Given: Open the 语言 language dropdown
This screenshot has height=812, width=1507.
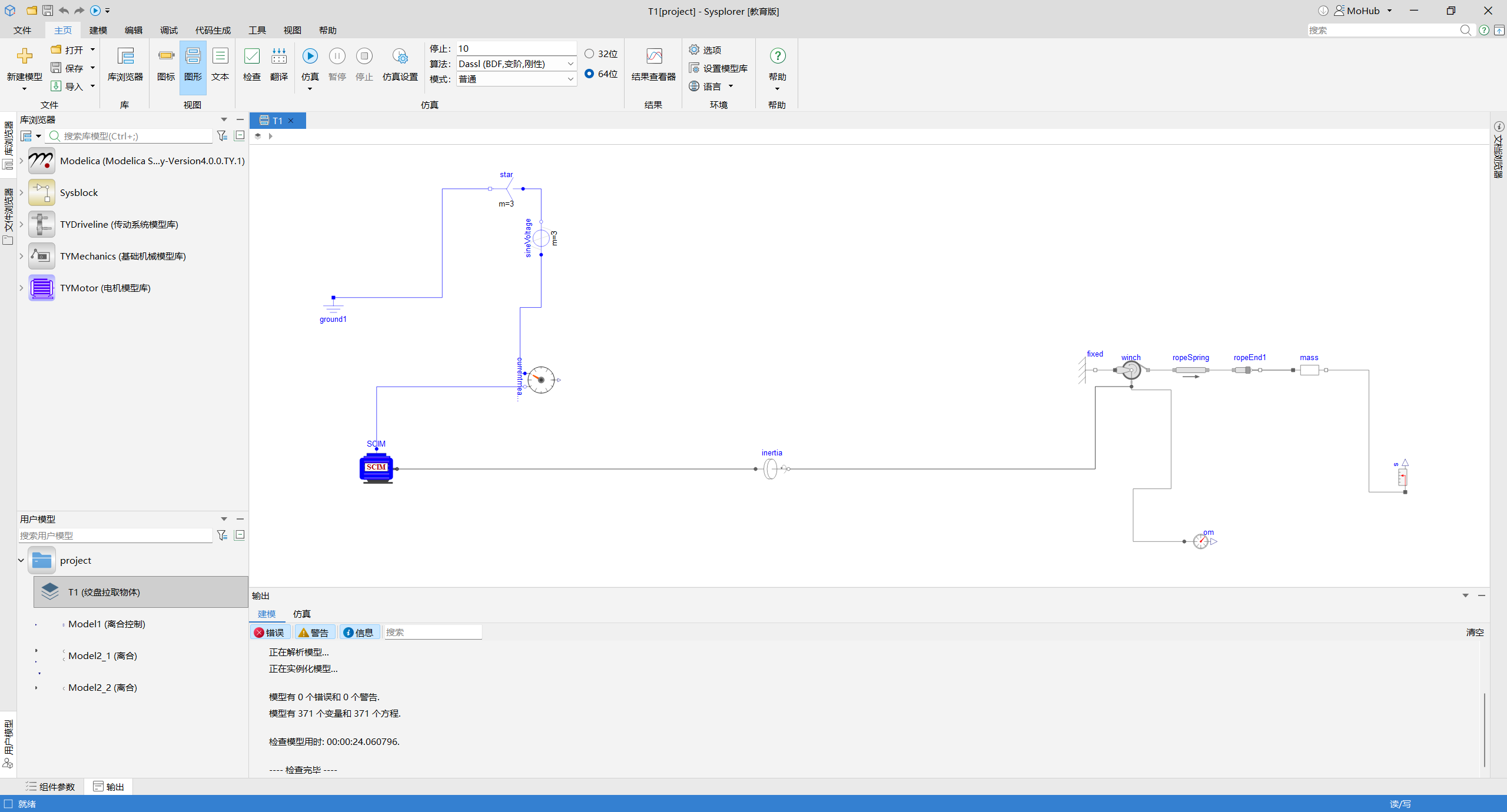Looking at the screenshot, I should 711,86.
